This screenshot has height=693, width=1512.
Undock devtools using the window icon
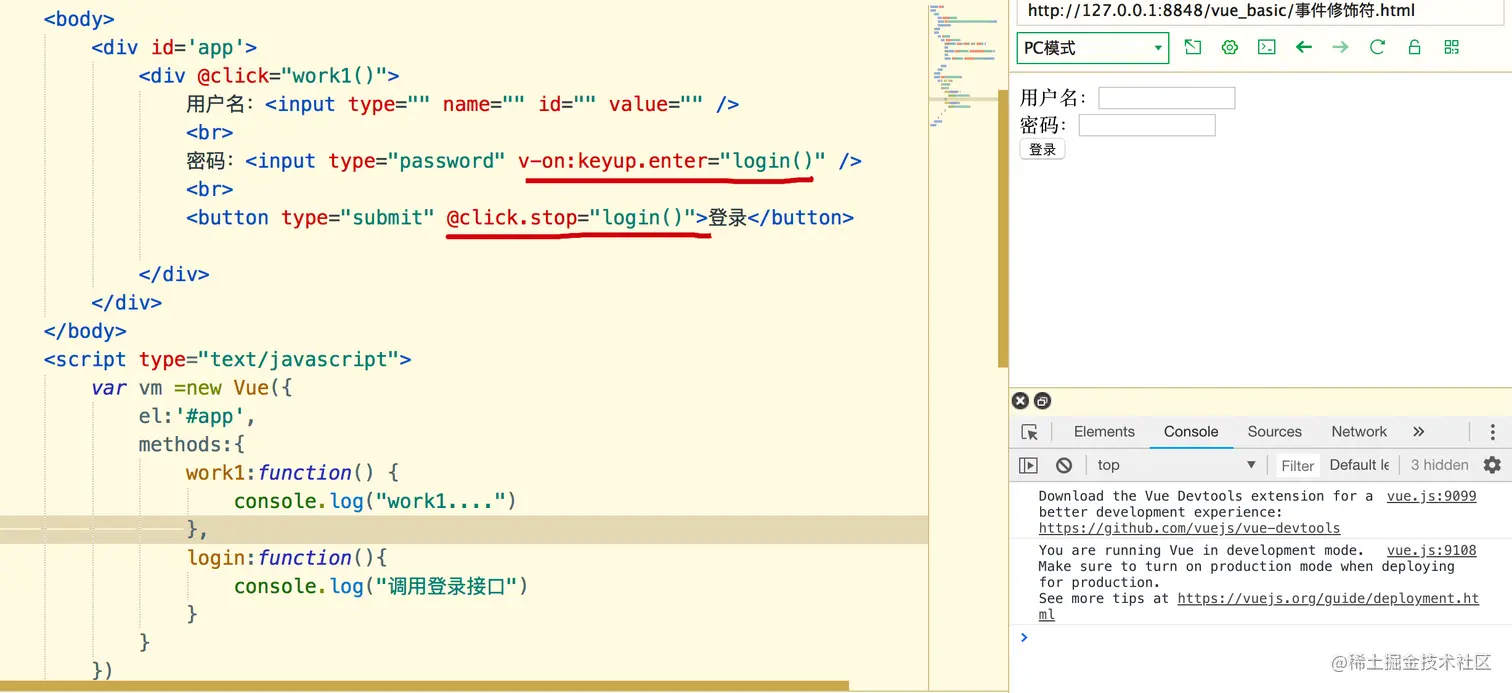pyautogui.click(x=1042, y=401)
